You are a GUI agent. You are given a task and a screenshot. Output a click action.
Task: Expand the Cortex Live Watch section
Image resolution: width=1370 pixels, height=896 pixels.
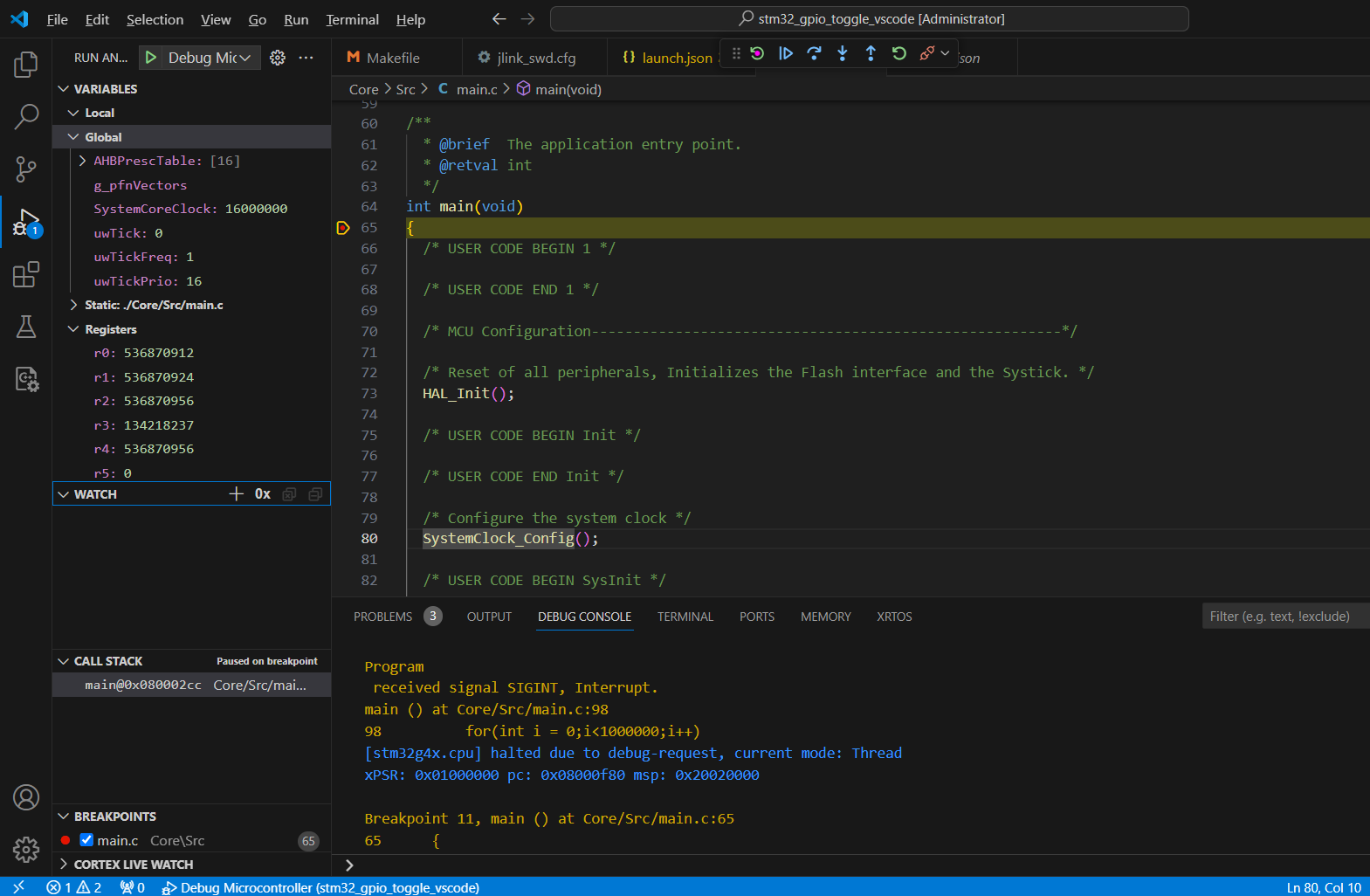[63, 865]
